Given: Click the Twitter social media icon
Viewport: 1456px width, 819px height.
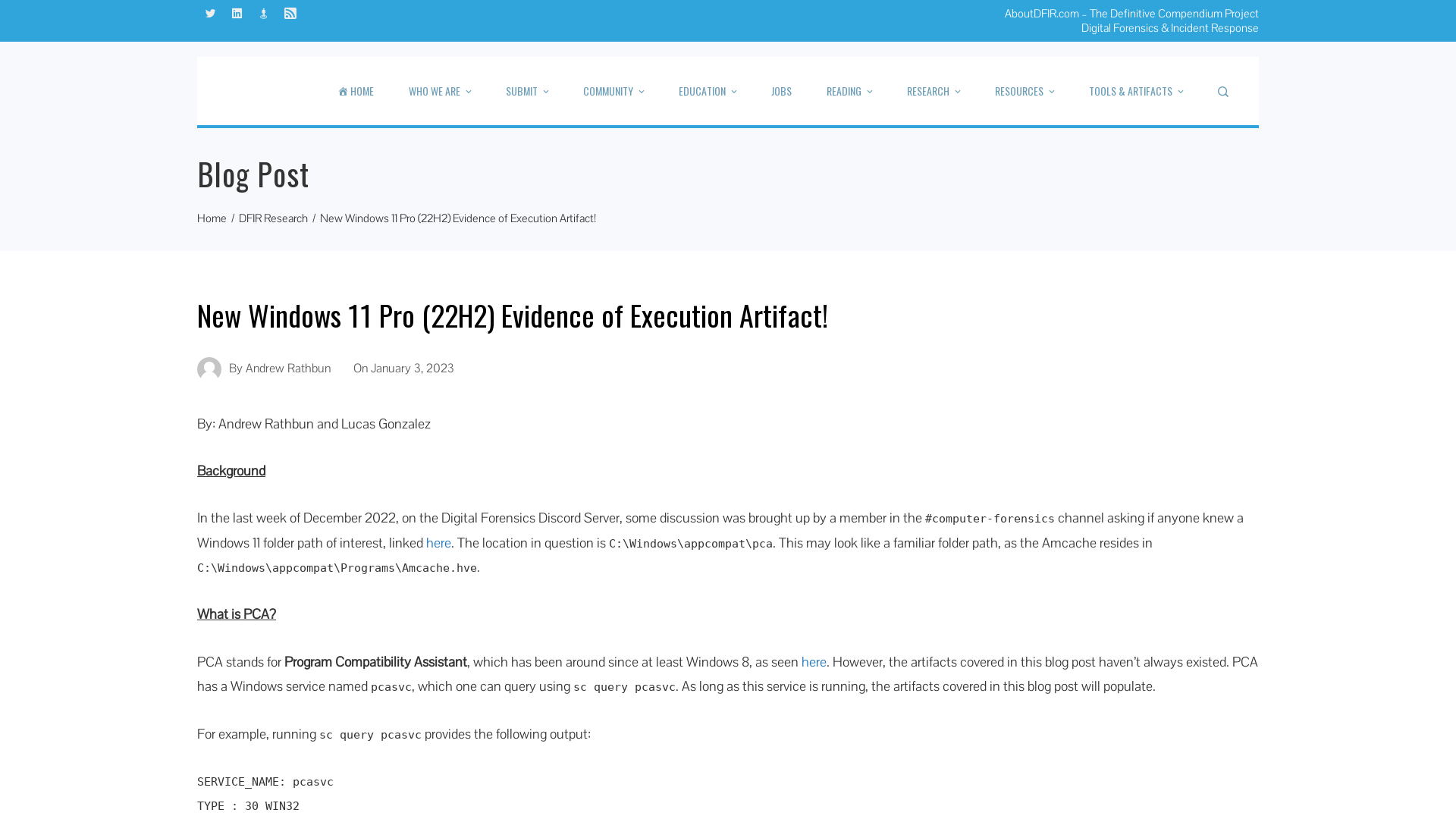Looking at the screenshot, I should (x=210, y=13).
